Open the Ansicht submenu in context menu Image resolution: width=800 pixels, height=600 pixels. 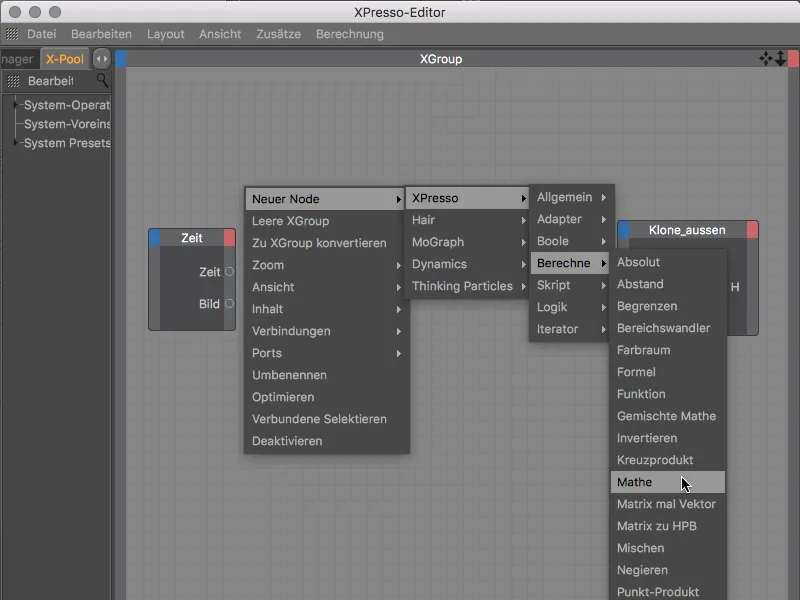coord(327,287)
